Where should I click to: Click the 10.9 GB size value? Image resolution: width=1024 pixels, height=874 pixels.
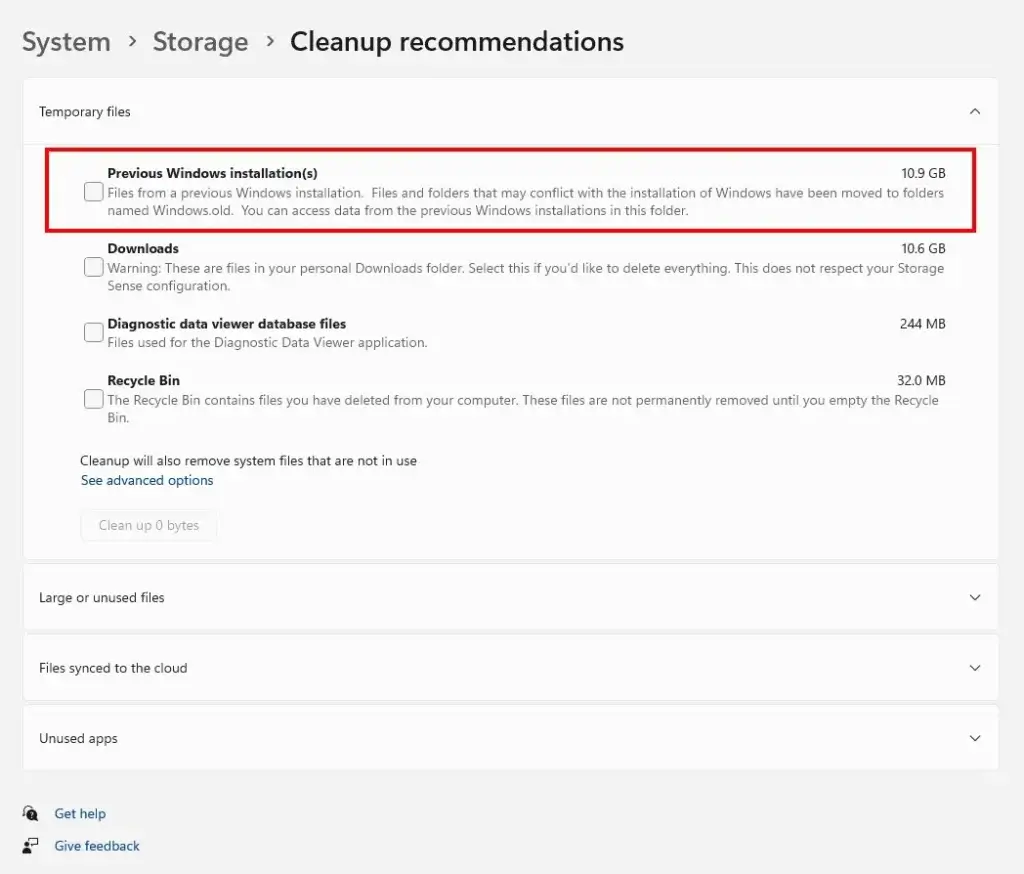pyautogui.click(x=923, y=173)
